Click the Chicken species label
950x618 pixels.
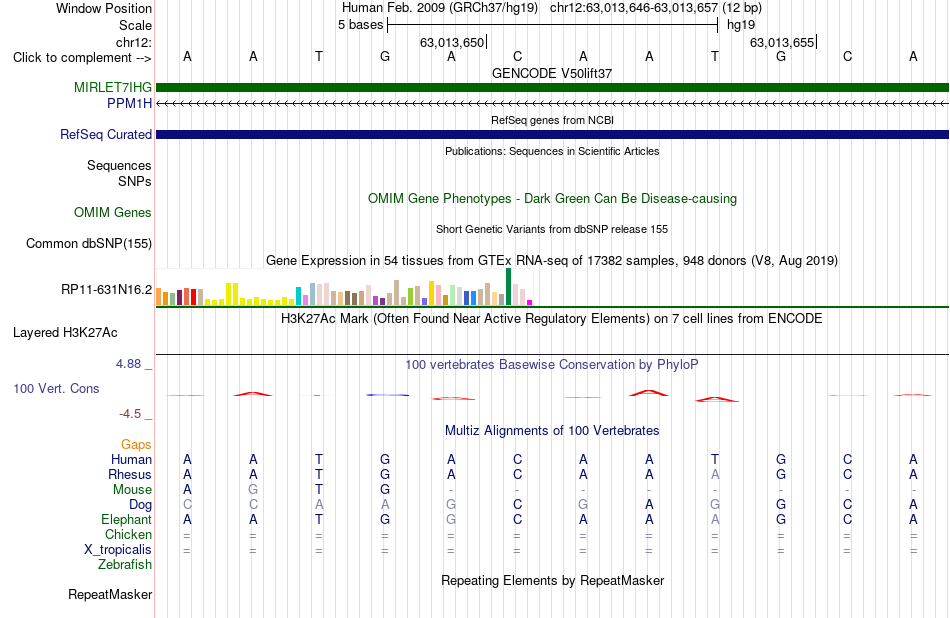coord(128,535)
